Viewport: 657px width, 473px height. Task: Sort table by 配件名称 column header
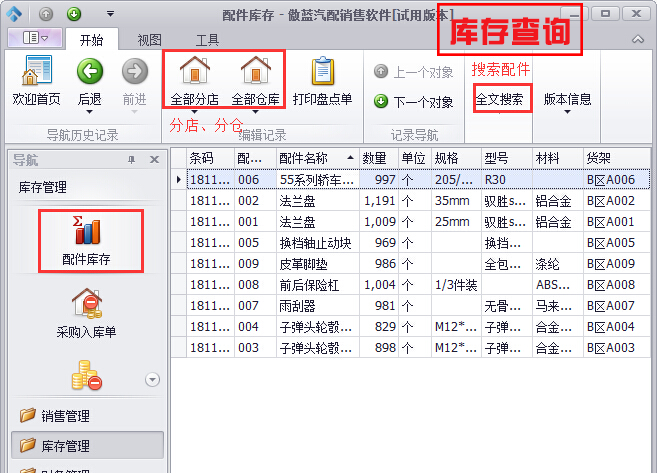click(x=314, y=158)
